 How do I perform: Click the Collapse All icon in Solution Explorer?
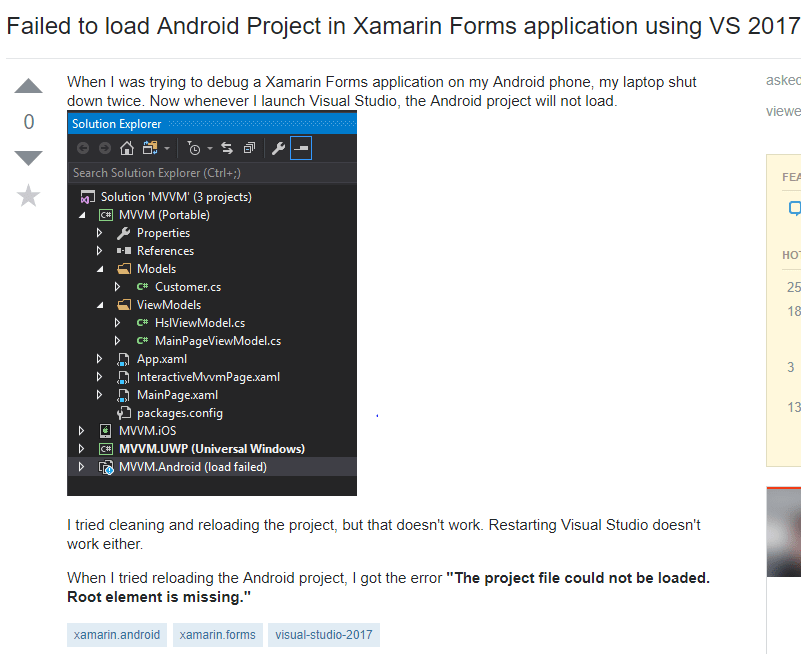(249, 148)
